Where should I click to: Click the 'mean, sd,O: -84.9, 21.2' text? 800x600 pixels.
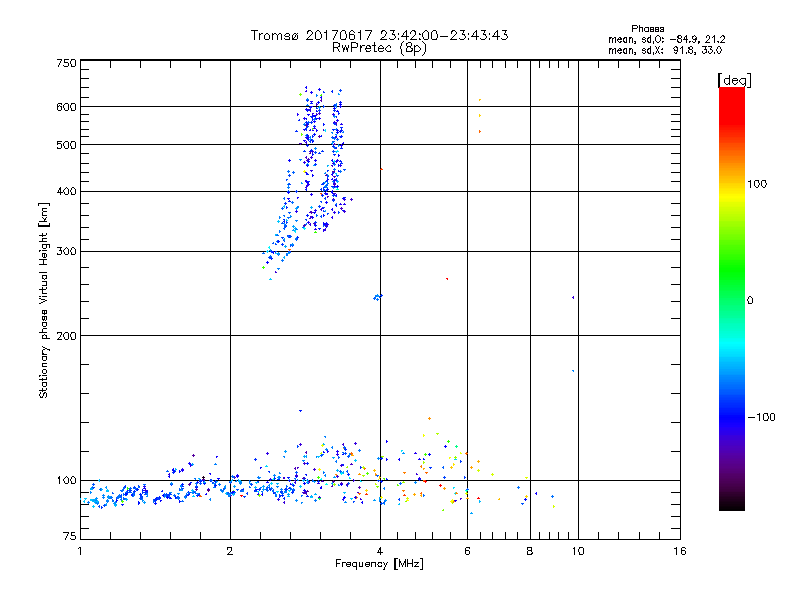(666, 39)
